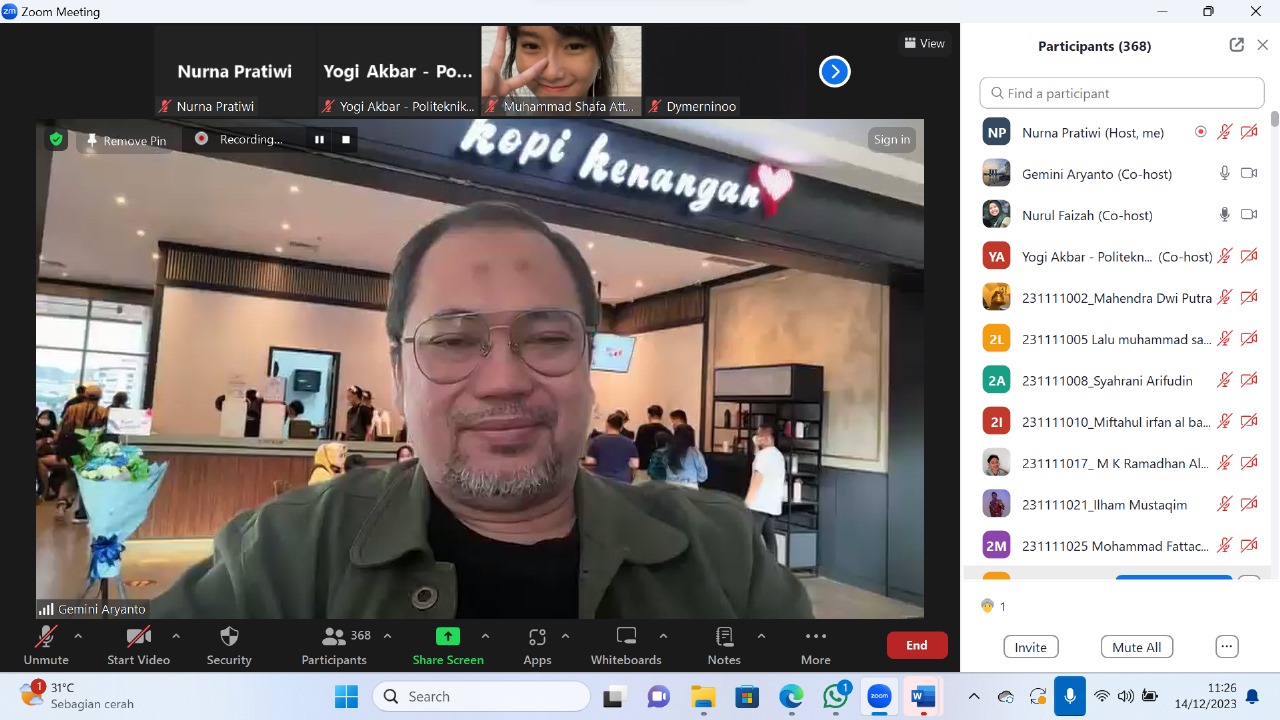1280x720 pixels.
Task: Click the taskbar Search box
Action: click(481, 696)
